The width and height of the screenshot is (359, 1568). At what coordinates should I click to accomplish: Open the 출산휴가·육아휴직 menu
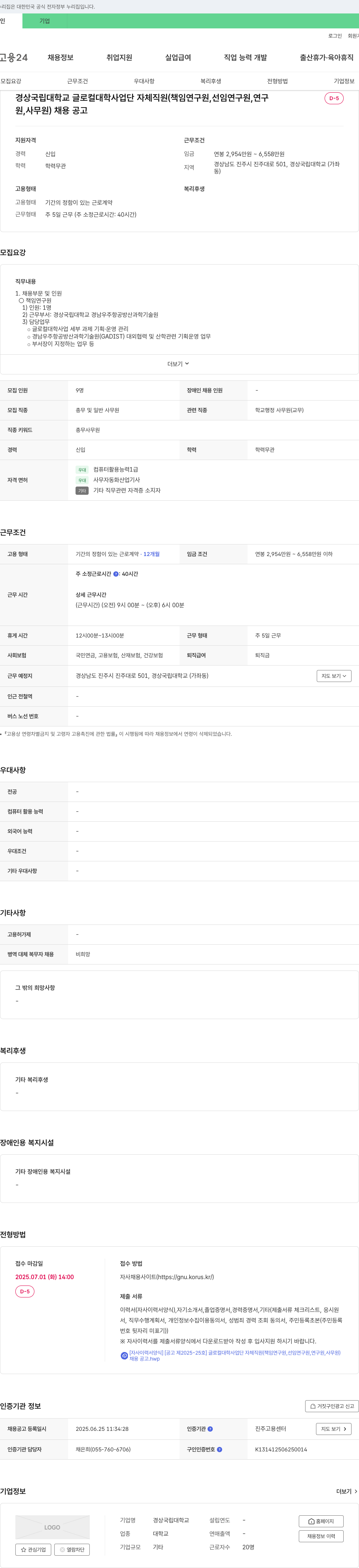[x=326, y=57]
